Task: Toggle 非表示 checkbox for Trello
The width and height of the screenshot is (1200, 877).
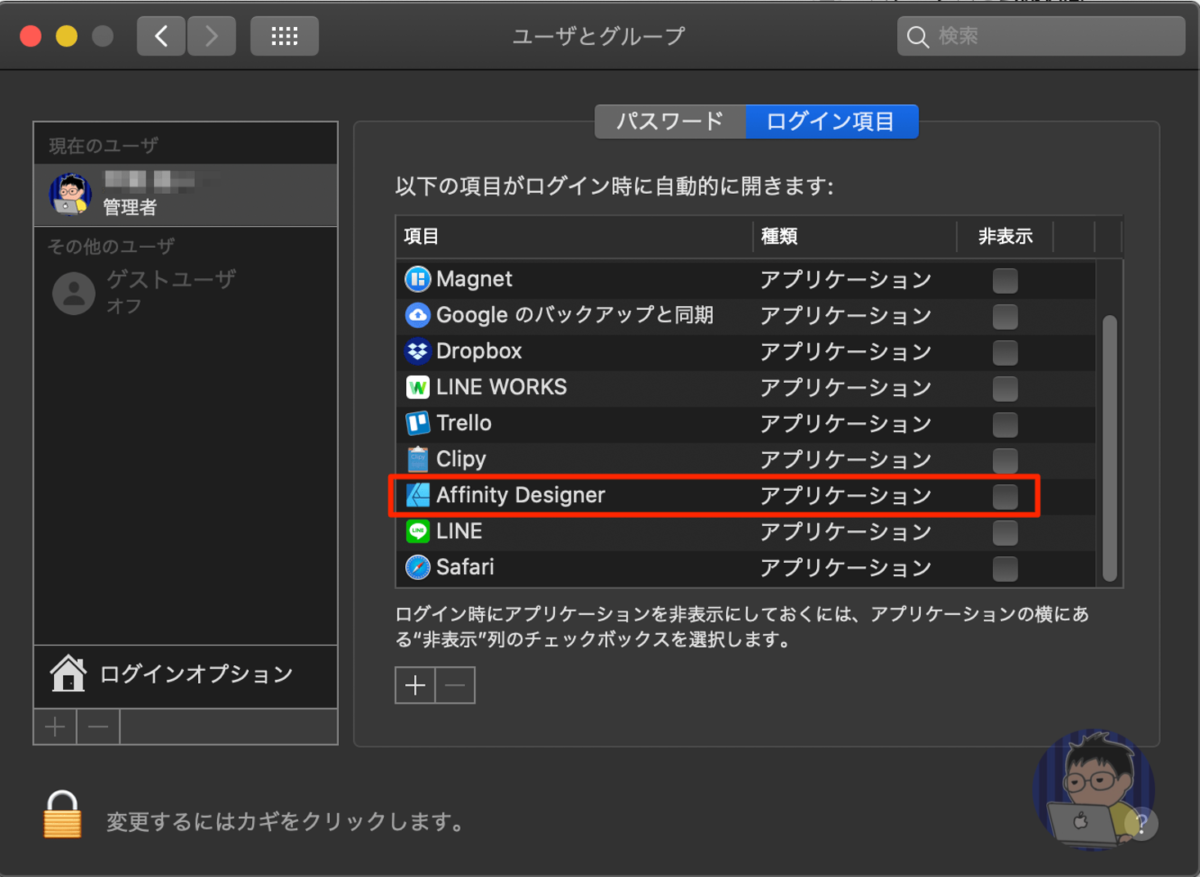Action: tap(1005, 424)
